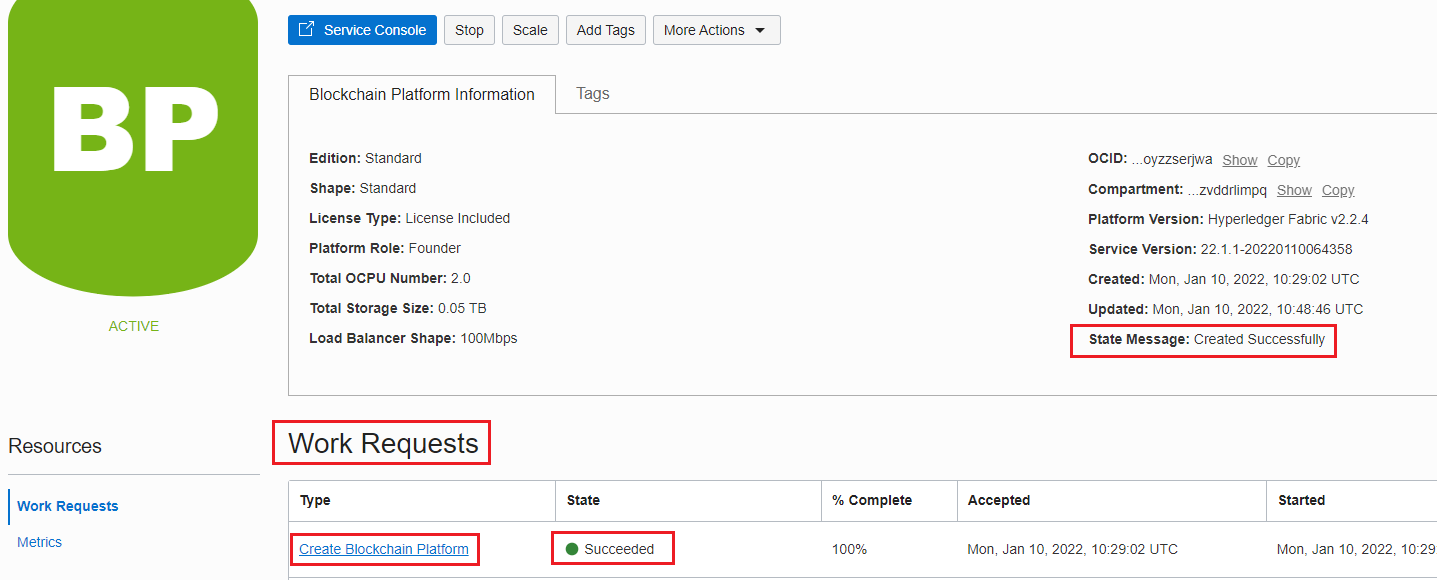This screenshot has height=580, width=1437.
Task: Switch to the Tags tab
Action: click(x=593, y=93)
